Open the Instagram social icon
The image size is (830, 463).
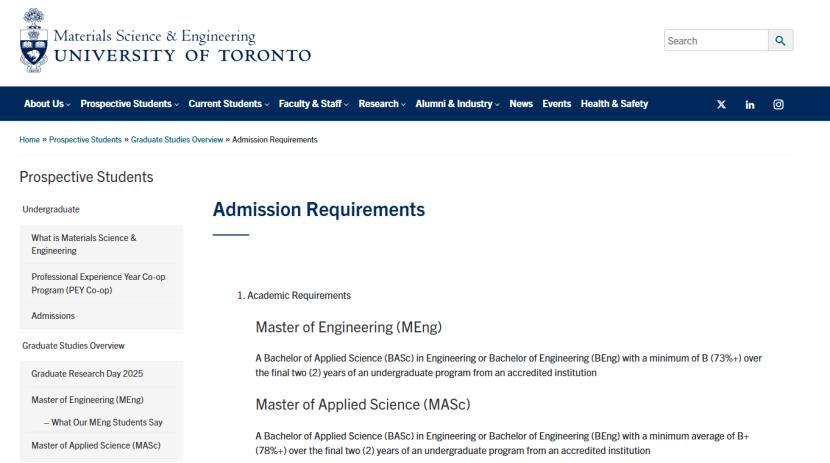click(778, 105)
